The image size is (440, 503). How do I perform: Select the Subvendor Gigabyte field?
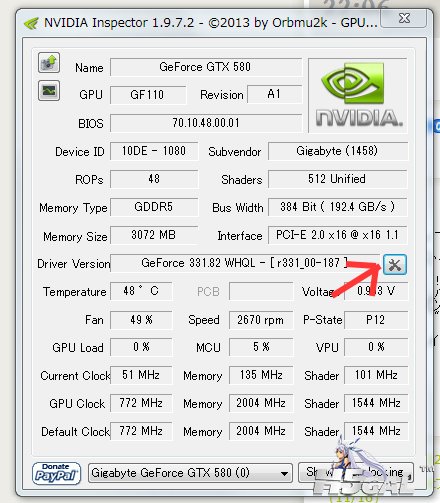(338, 151)
